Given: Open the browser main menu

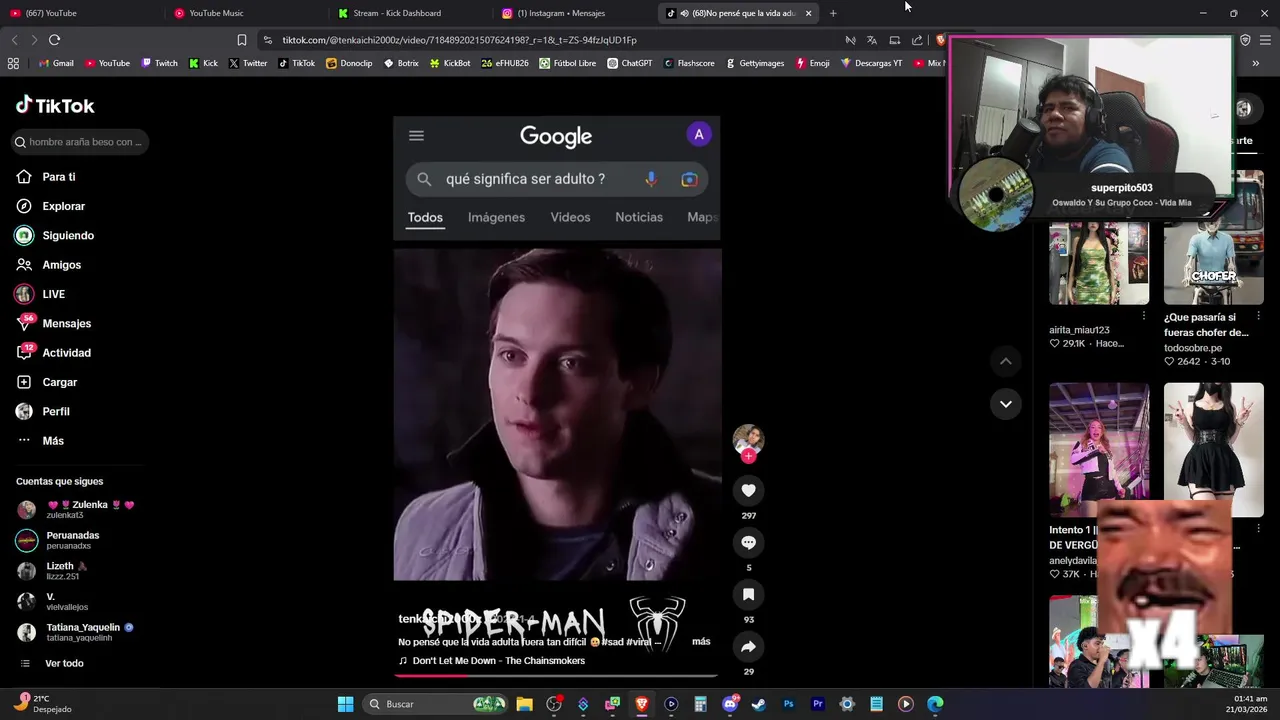Looking at the screenshot, I should coord(1265,40).
